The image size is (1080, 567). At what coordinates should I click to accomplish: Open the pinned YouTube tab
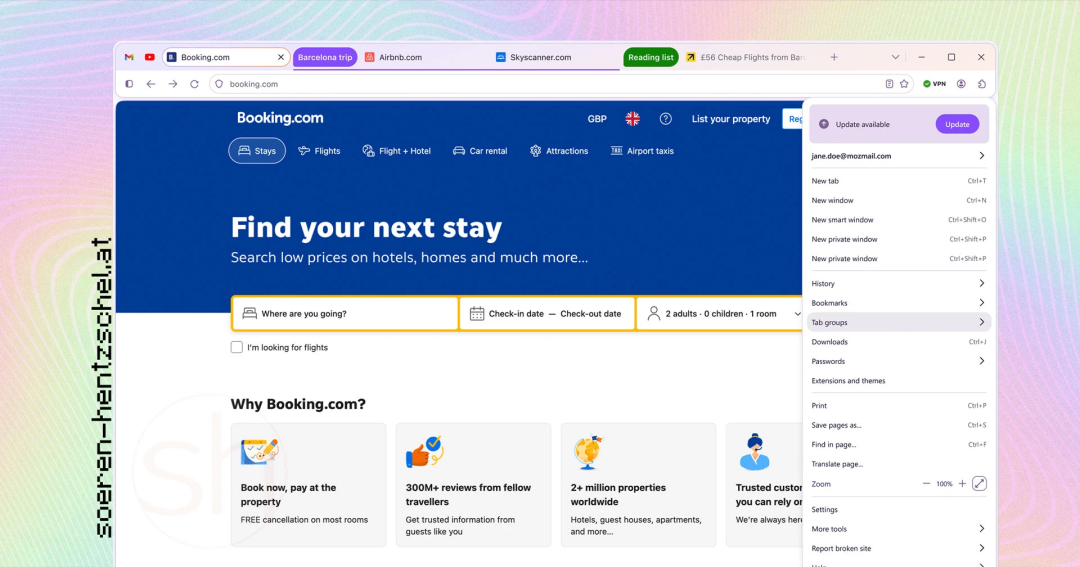click(149, 57)
